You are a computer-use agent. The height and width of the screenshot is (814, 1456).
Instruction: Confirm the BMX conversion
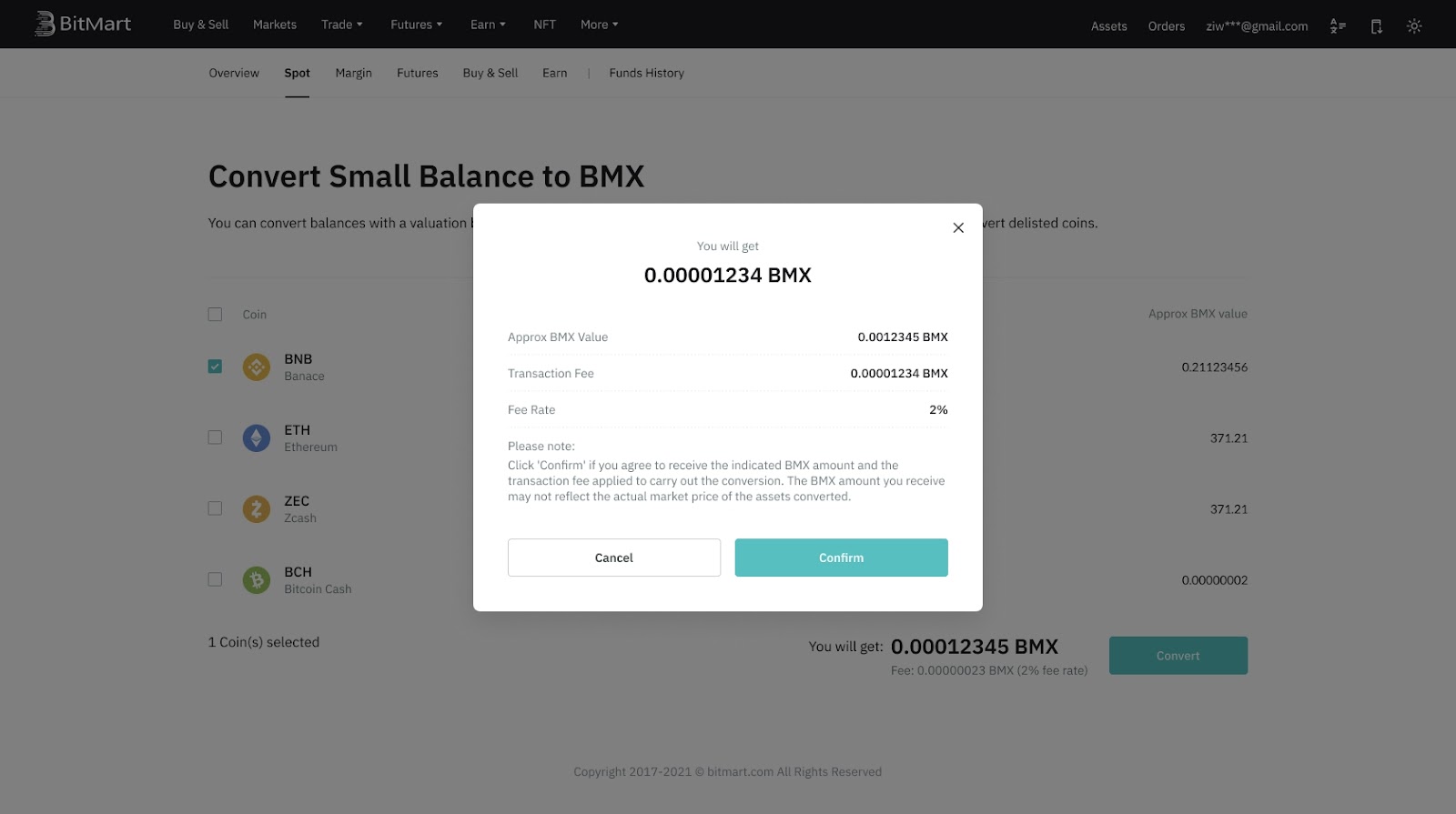tap(842, 558)
